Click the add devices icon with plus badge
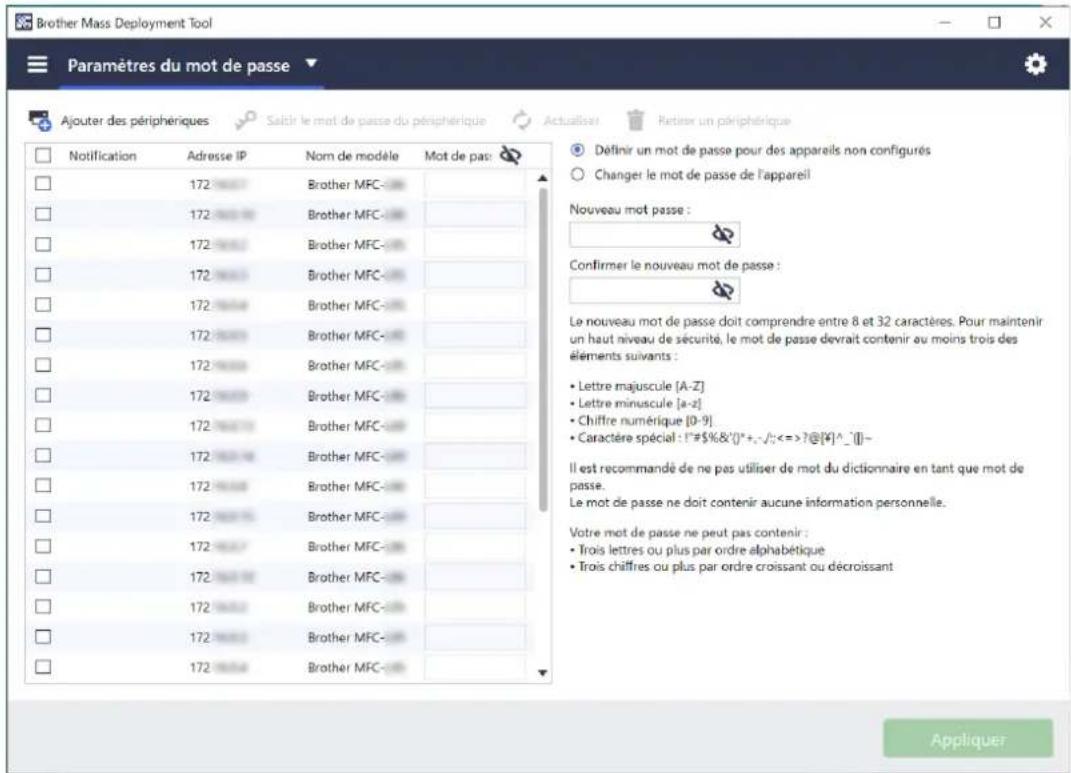The height and width of the screenshot is (773, 1071). tap(40, 120)
